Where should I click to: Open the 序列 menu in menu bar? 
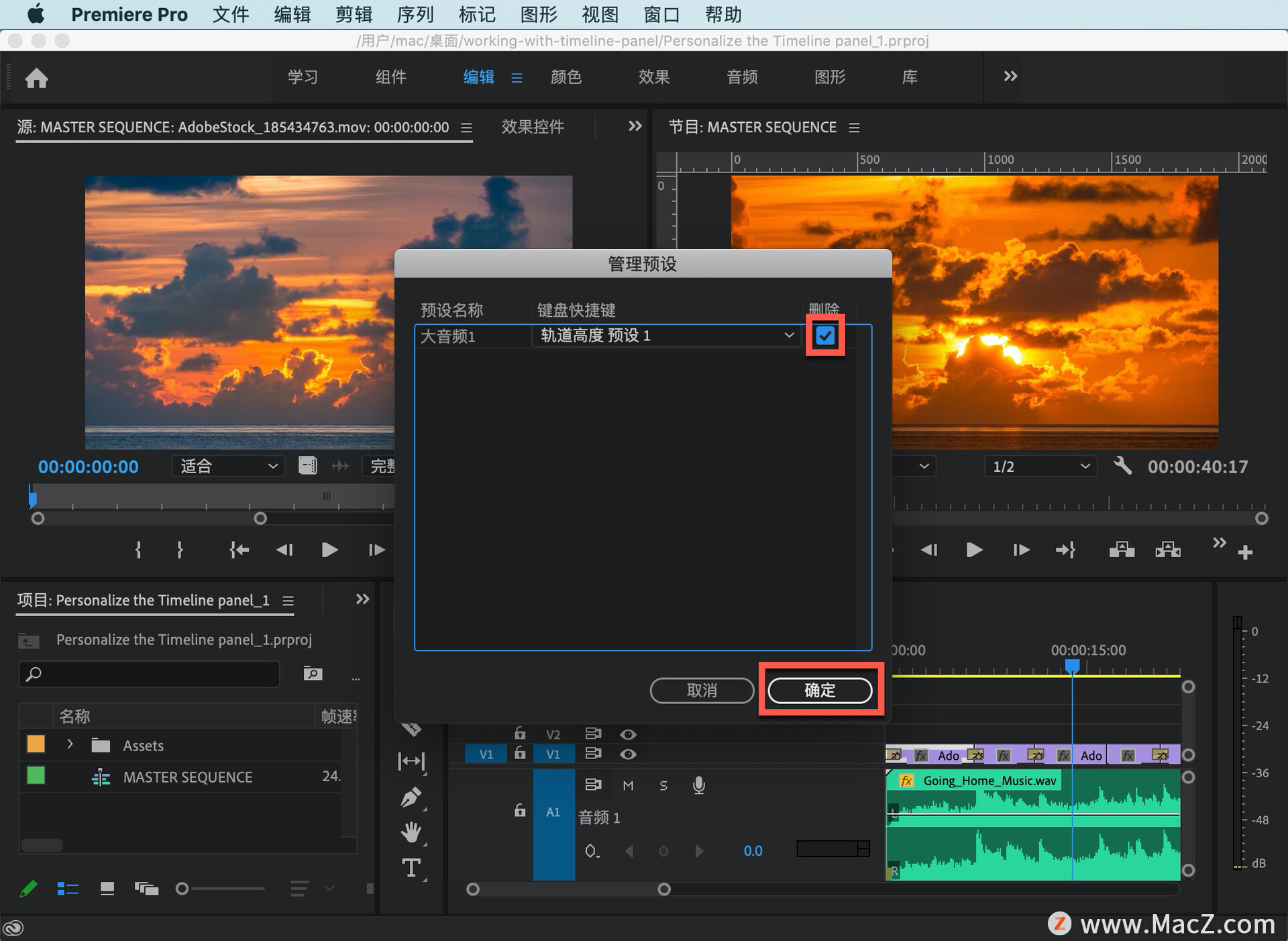pyautogui.click(x=415, y=14)
